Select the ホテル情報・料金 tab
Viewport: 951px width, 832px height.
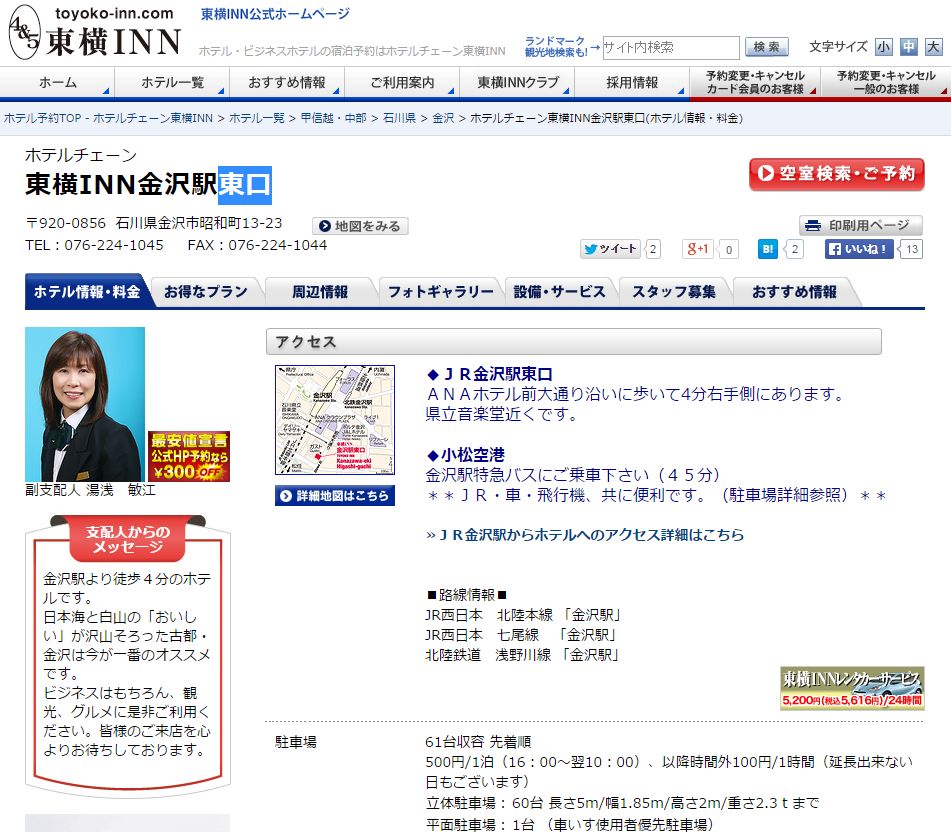(87, 292)
